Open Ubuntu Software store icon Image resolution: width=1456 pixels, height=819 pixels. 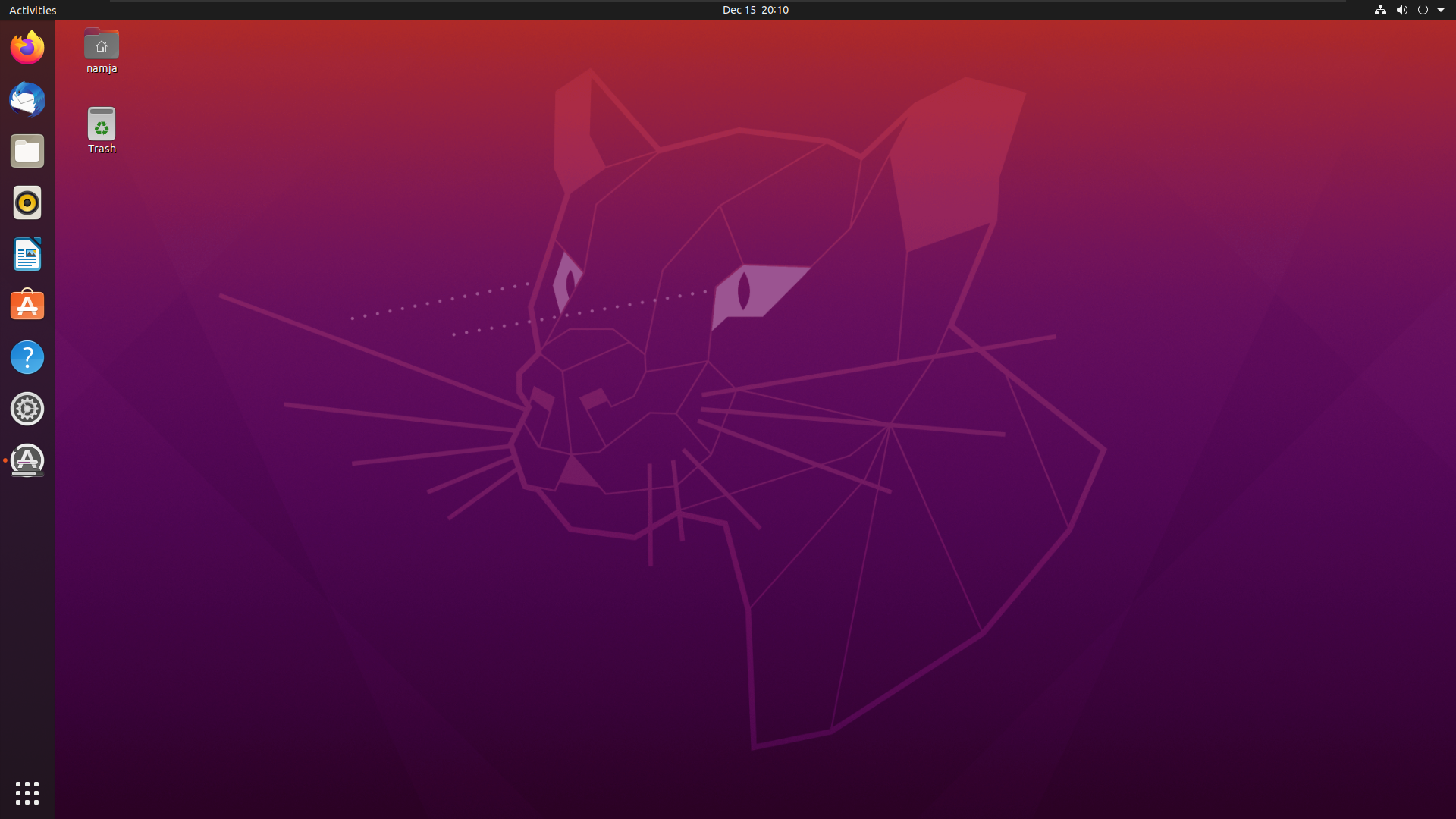click(x=27, y=306)
